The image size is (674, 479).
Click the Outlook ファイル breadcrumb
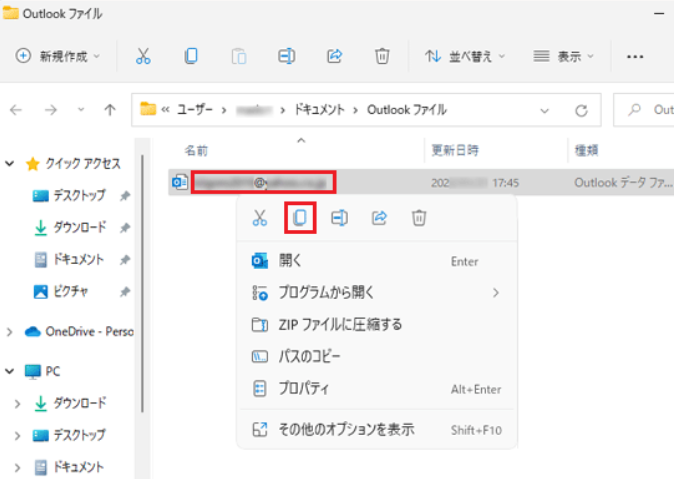click(x=407, y=110)
